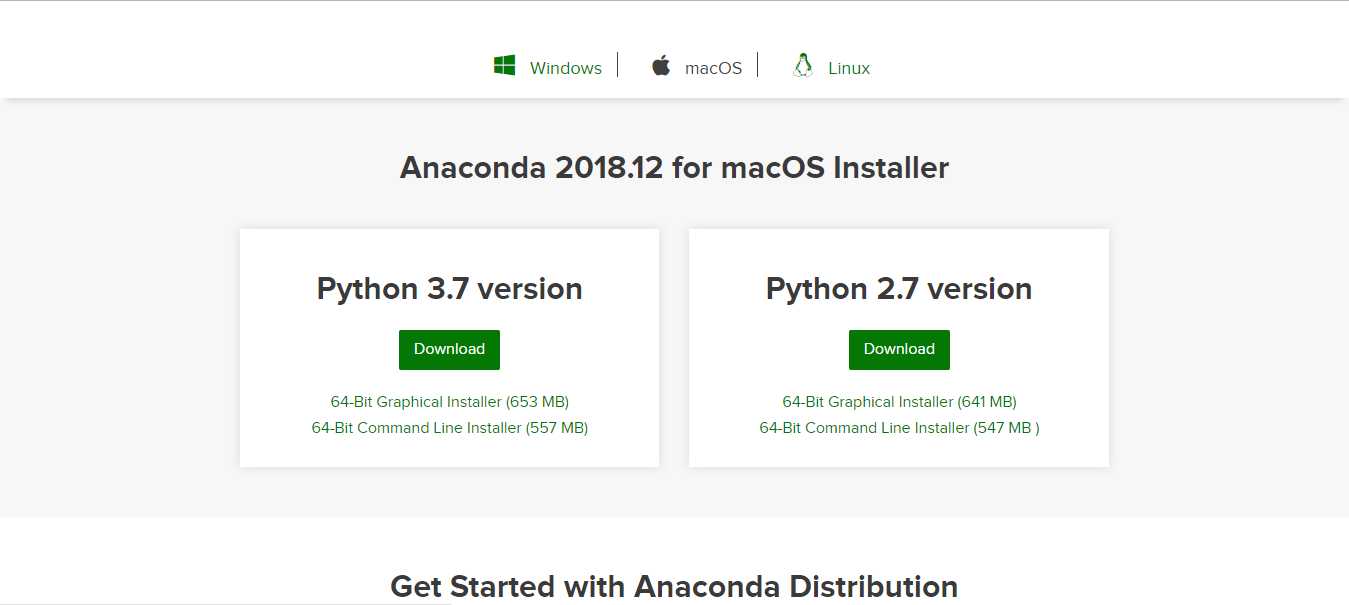The width and height of the screenshot is (1349, 605).
Task: Click the Python 2.7 version heading
Action: click(x=899, y=289)
